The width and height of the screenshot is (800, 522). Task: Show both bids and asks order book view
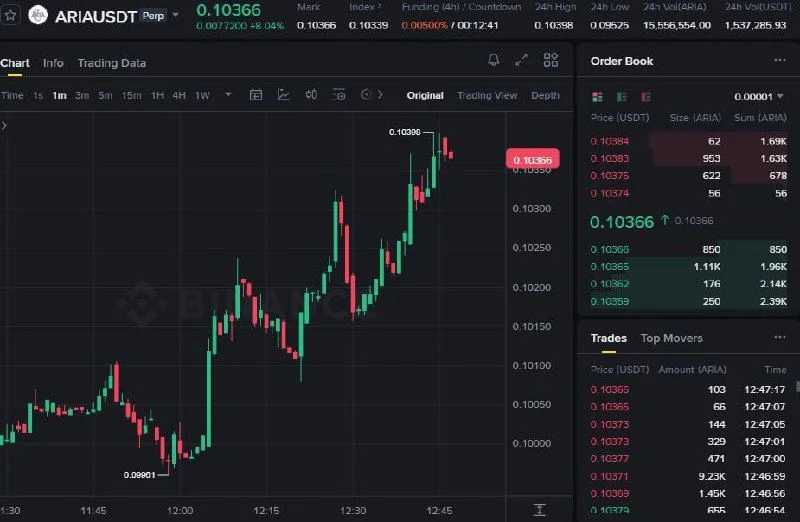597,96
